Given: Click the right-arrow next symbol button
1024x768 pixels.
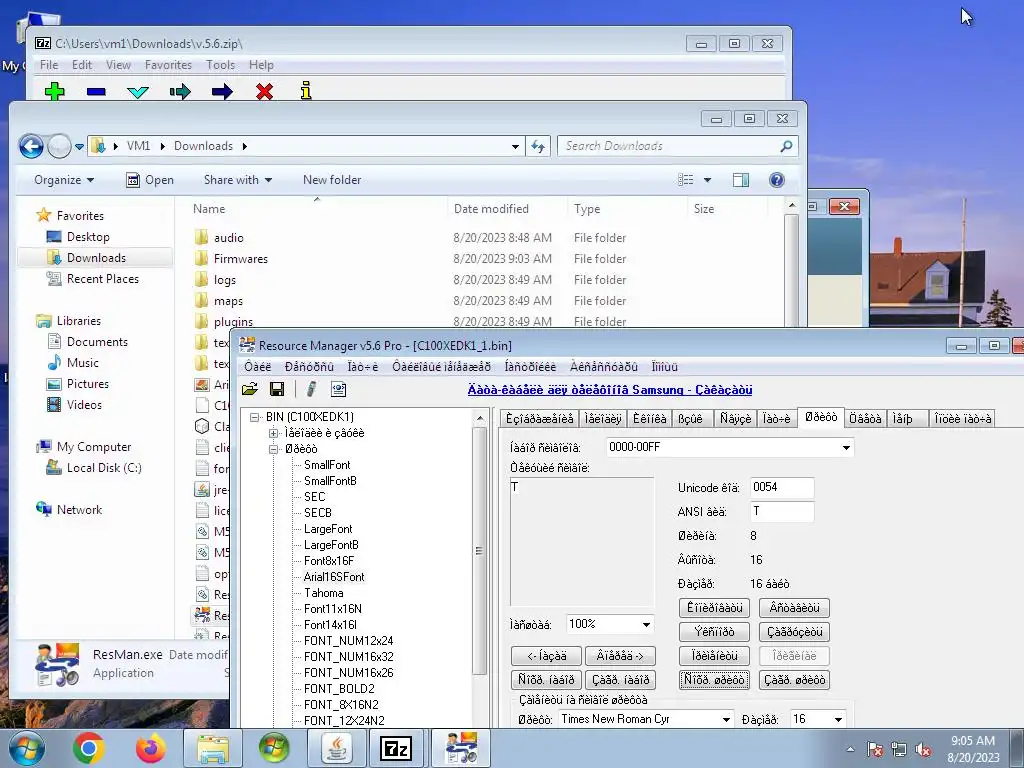Looking at the screenshot, I should [x=620, y=656].
